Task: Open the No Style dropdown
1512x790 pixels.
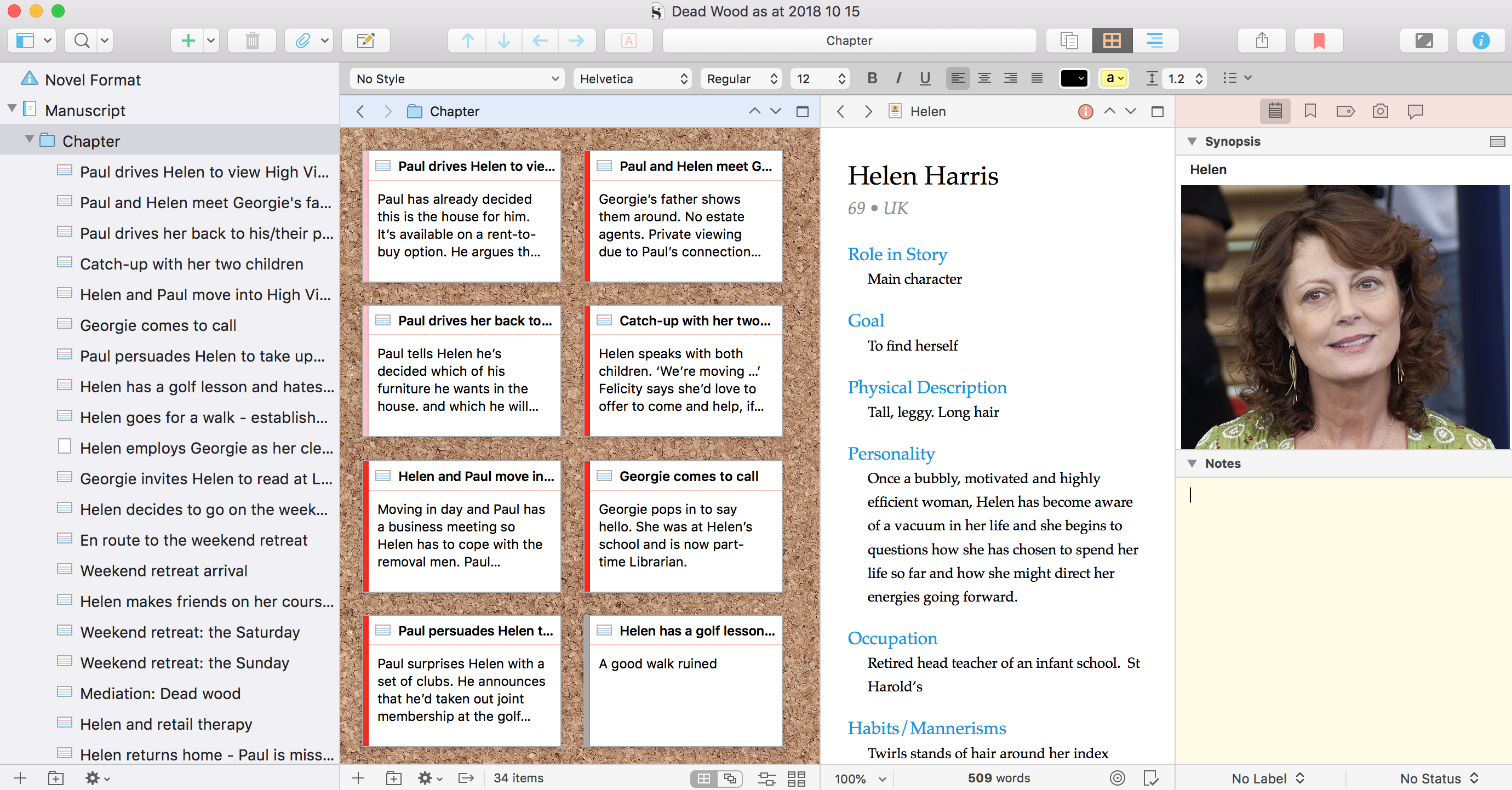Action: click(457, 79)
